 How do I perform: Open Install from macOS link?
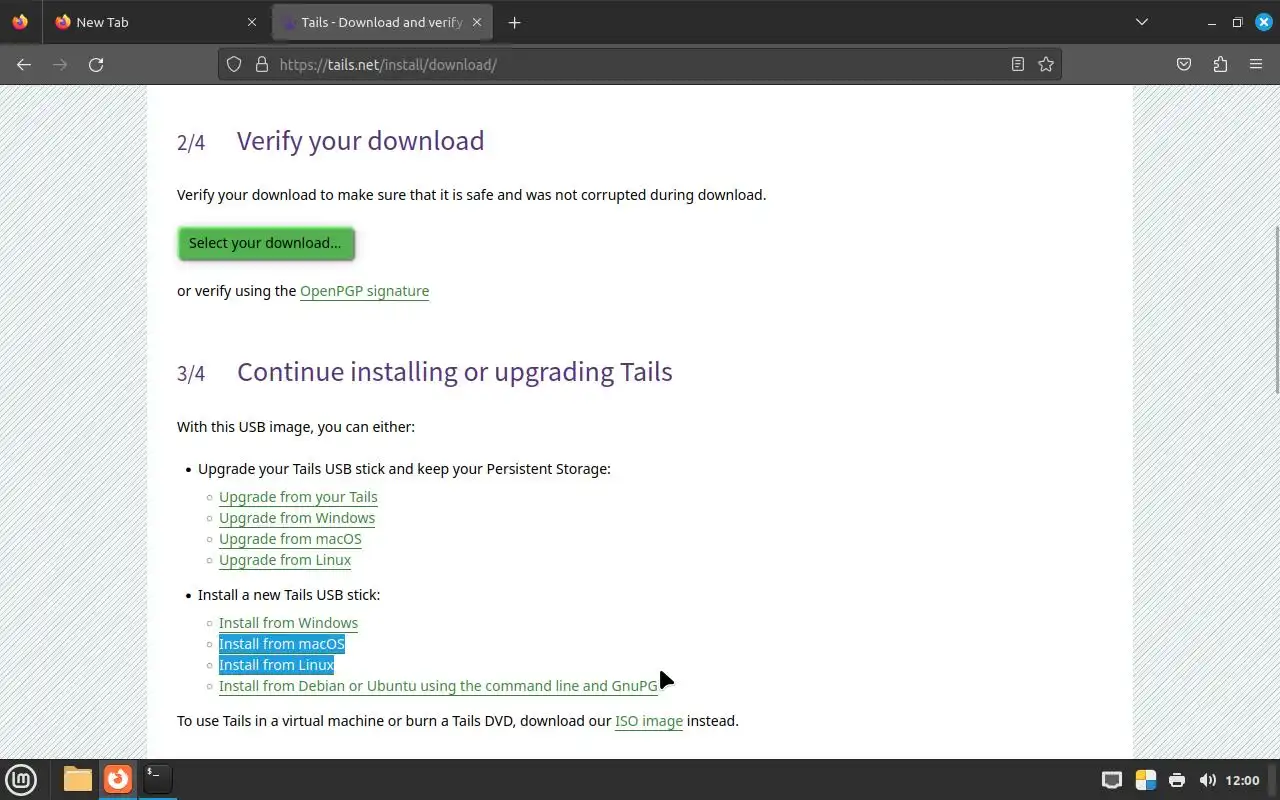tap(282, 644)
